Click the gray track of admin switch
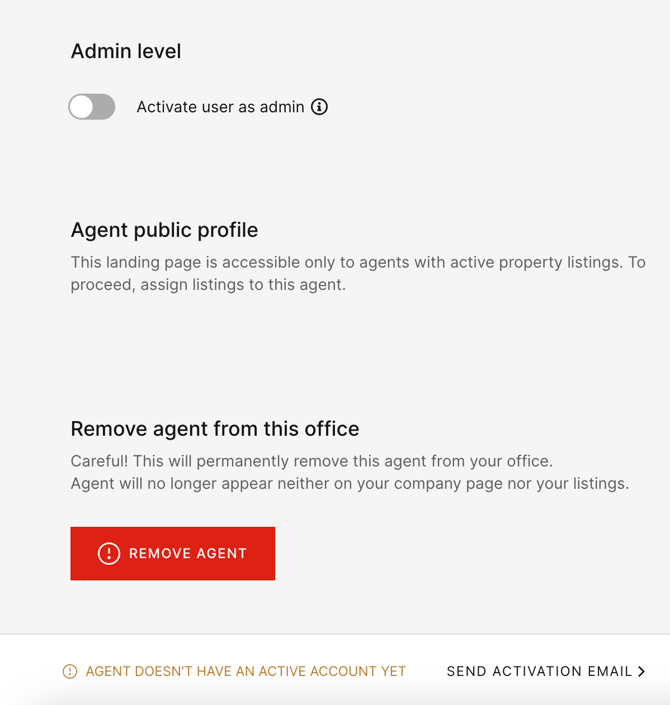Viewport: 670px width, 705px height. [x=104, y=107]
